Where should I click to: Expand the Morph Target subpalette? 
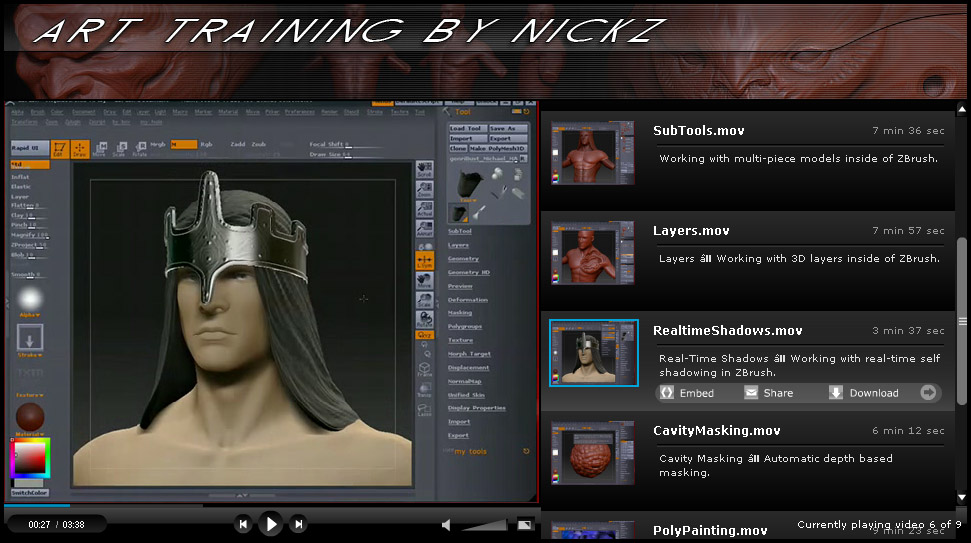coord(469,354)
